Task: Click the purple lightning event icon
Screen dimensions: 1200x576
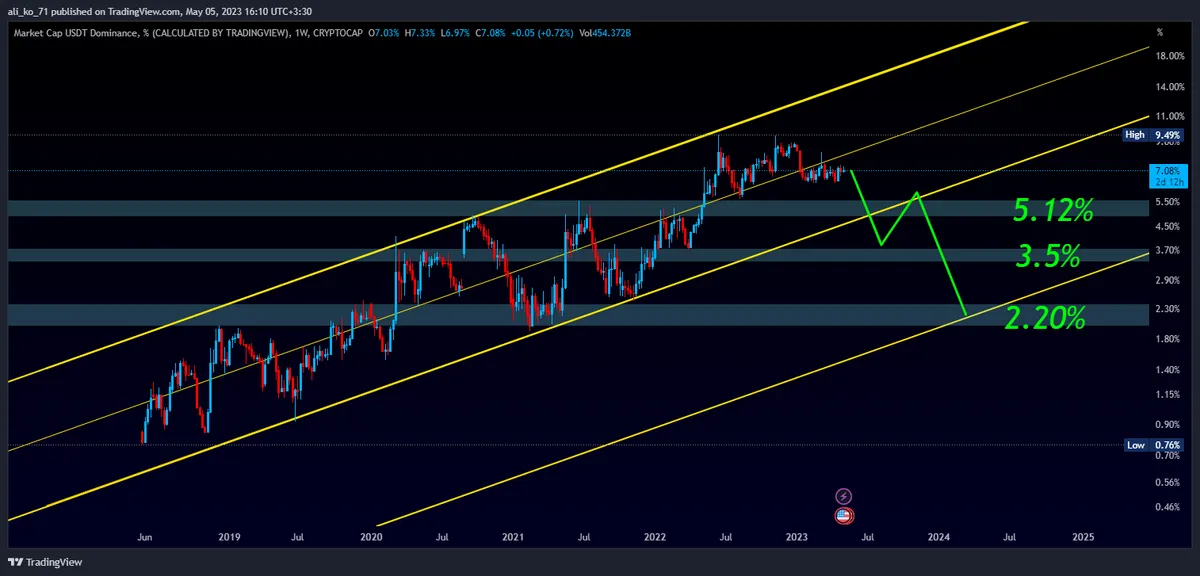Action: [x=843, y=496]
